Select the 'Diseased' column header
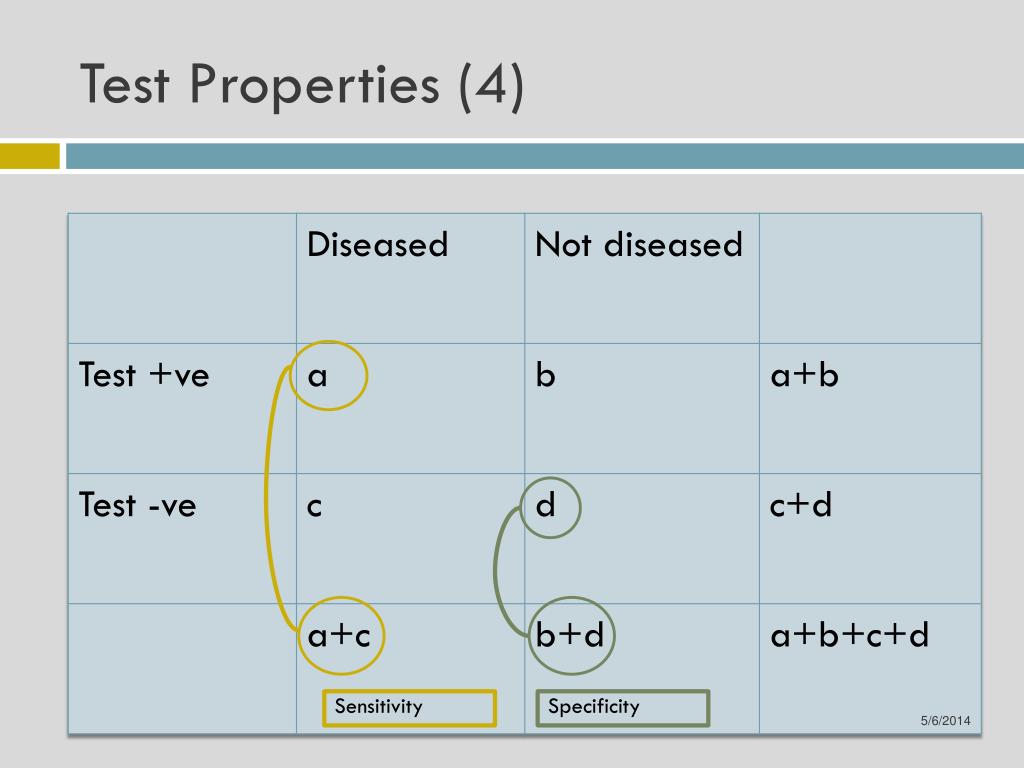Viewport: 1024px width, 768px height. (x=377, y=245)
